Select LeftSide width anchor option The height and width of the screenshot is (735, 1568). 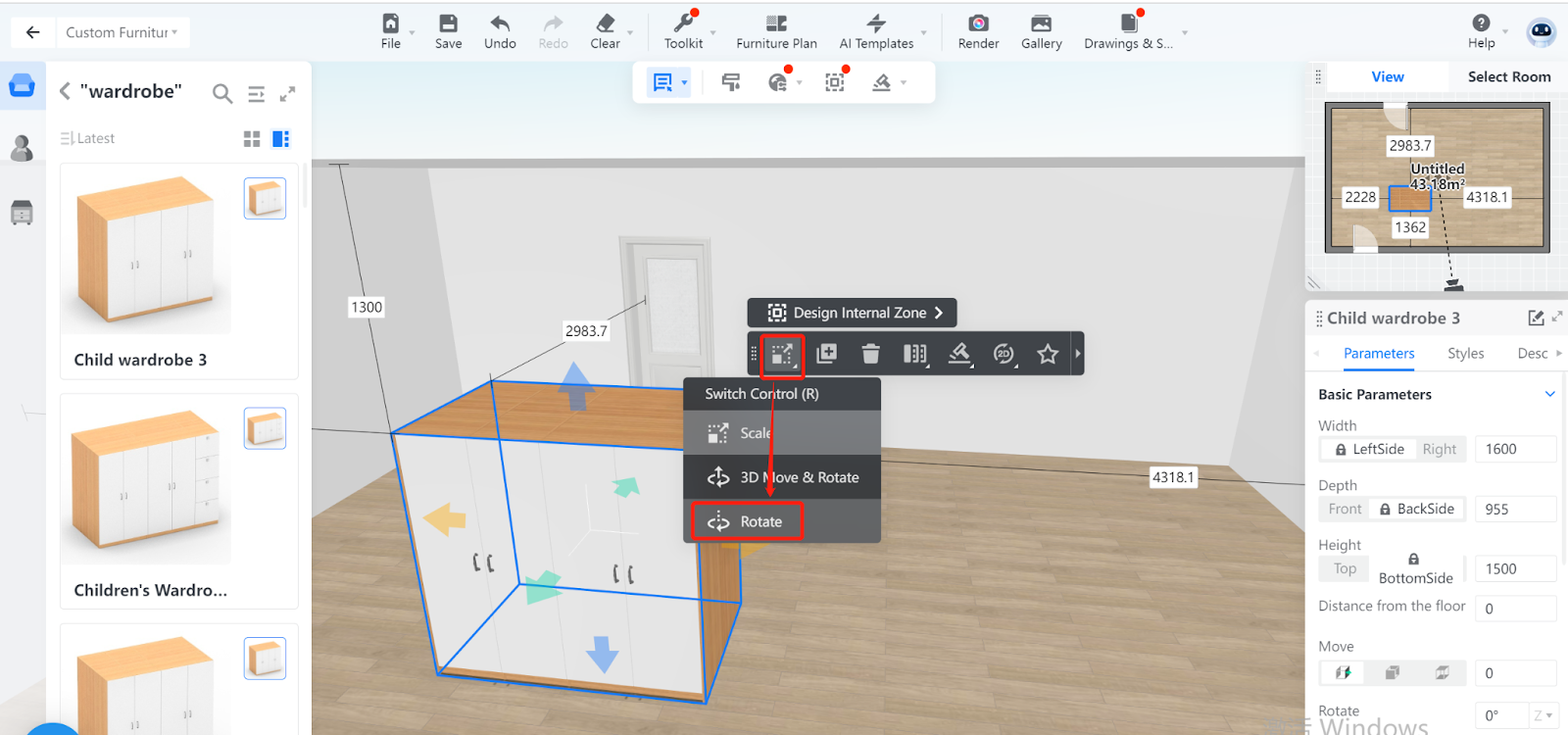(1368, 449)
